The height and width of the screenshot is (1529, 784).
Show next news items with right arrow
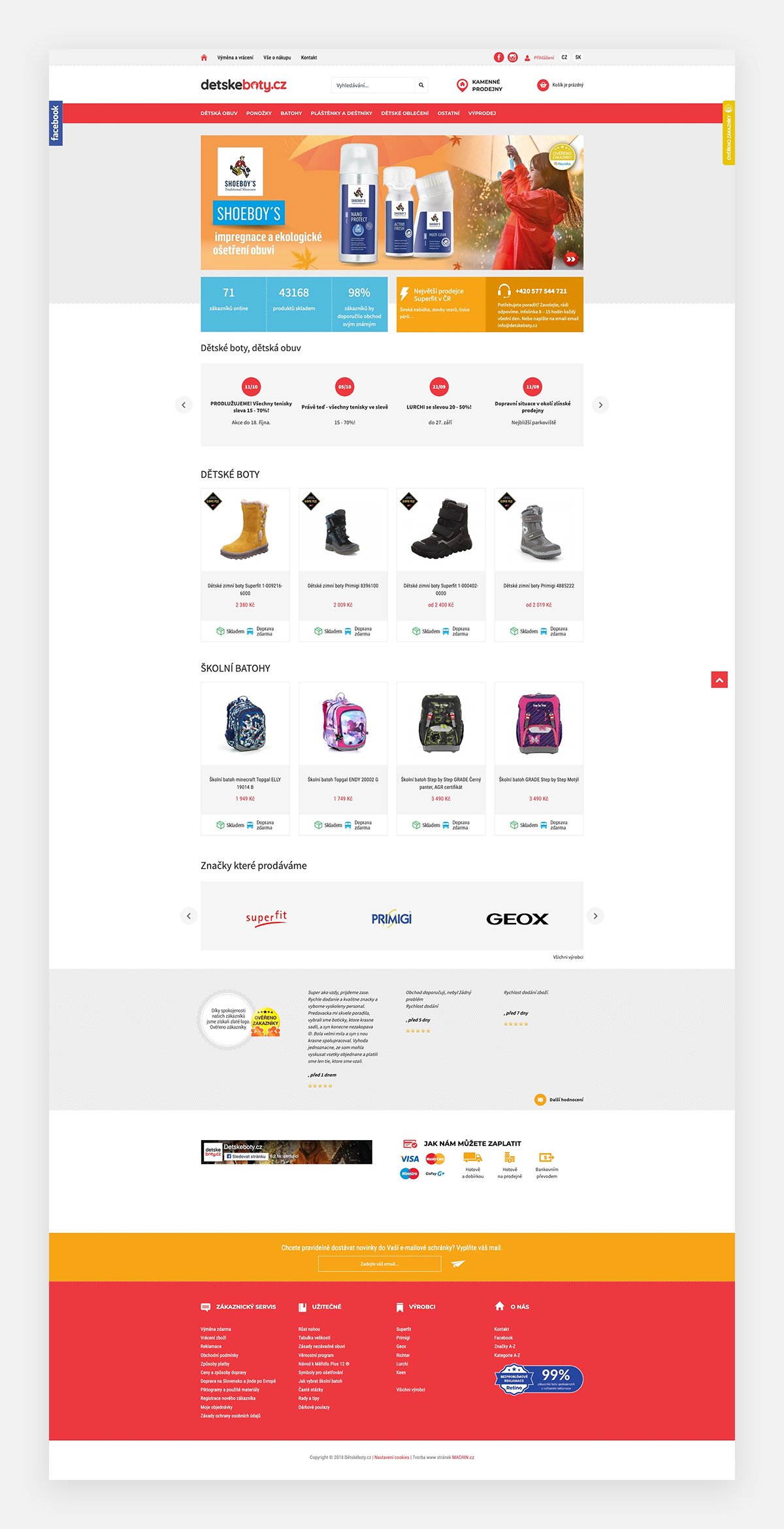point(600,405)
